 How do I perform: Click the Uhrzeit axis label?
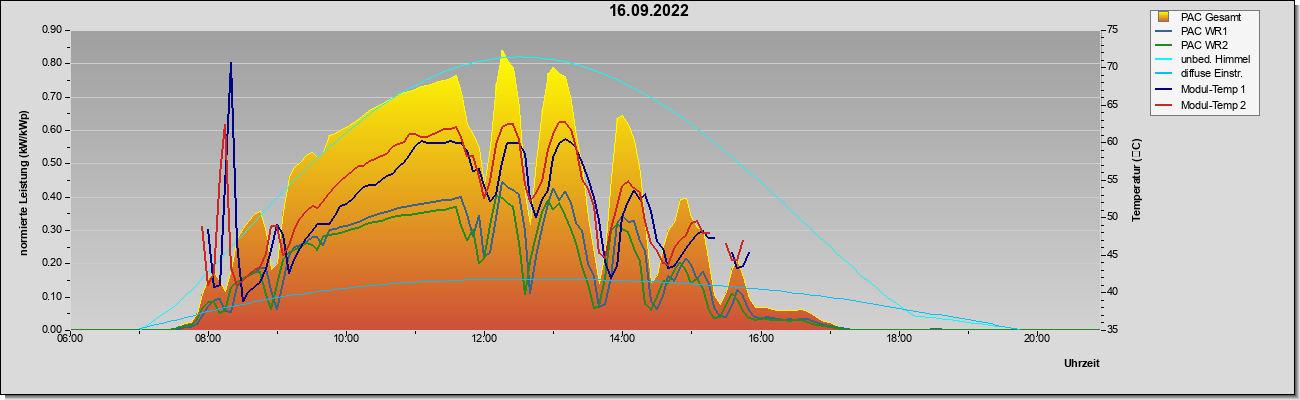(1081, 364)
